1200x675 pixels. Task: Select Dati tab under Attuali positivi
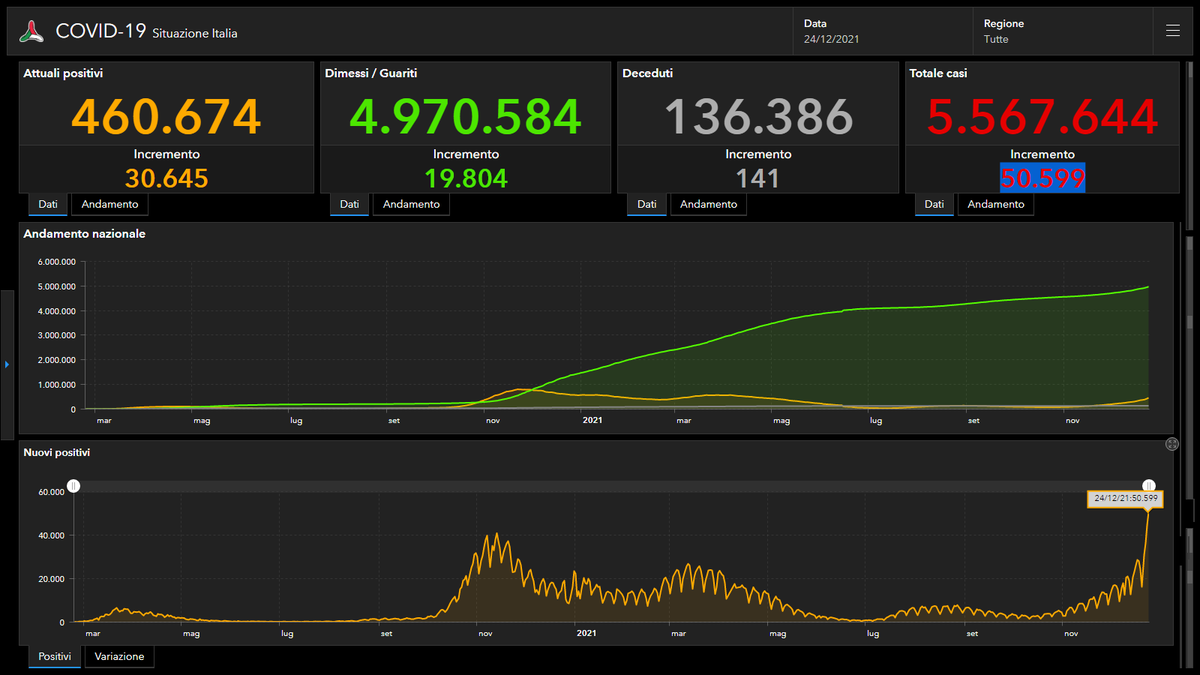48,204
